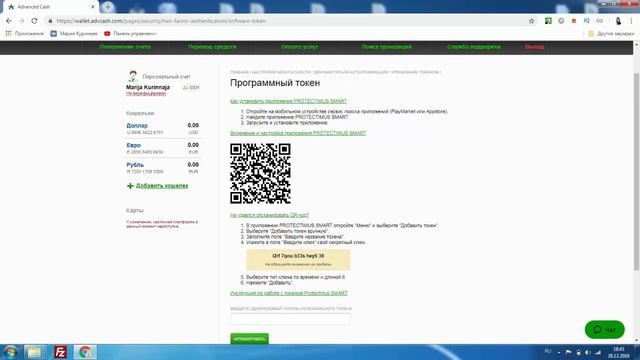Open FileZilla from the taskbar
640x360 pixels.
tap(60, 352)
